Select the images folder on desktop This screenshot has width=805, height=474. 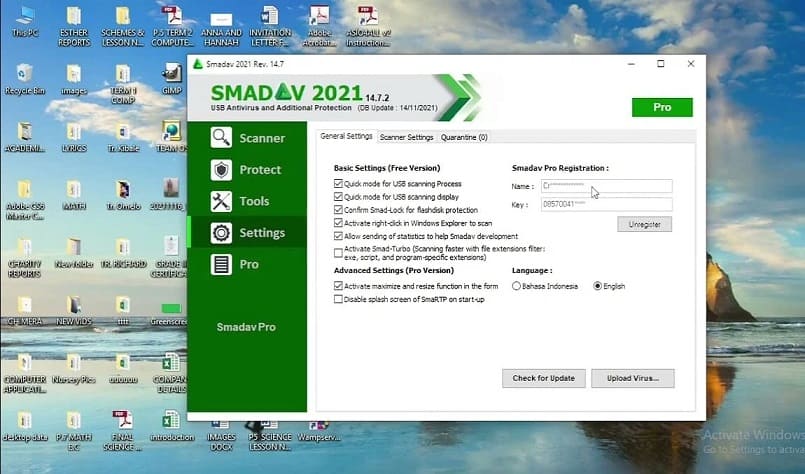click(x=74, y=80)
